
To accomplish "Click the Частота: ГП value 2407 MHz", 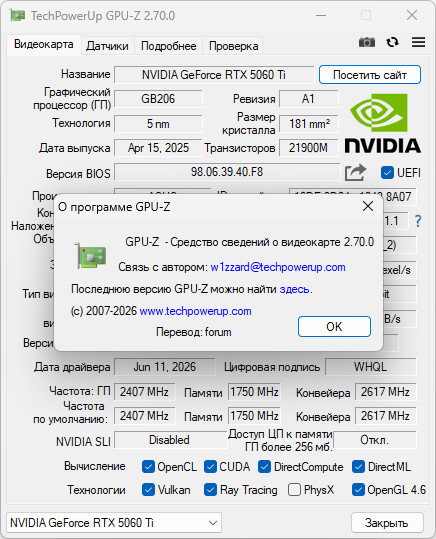I will (144, 392).
